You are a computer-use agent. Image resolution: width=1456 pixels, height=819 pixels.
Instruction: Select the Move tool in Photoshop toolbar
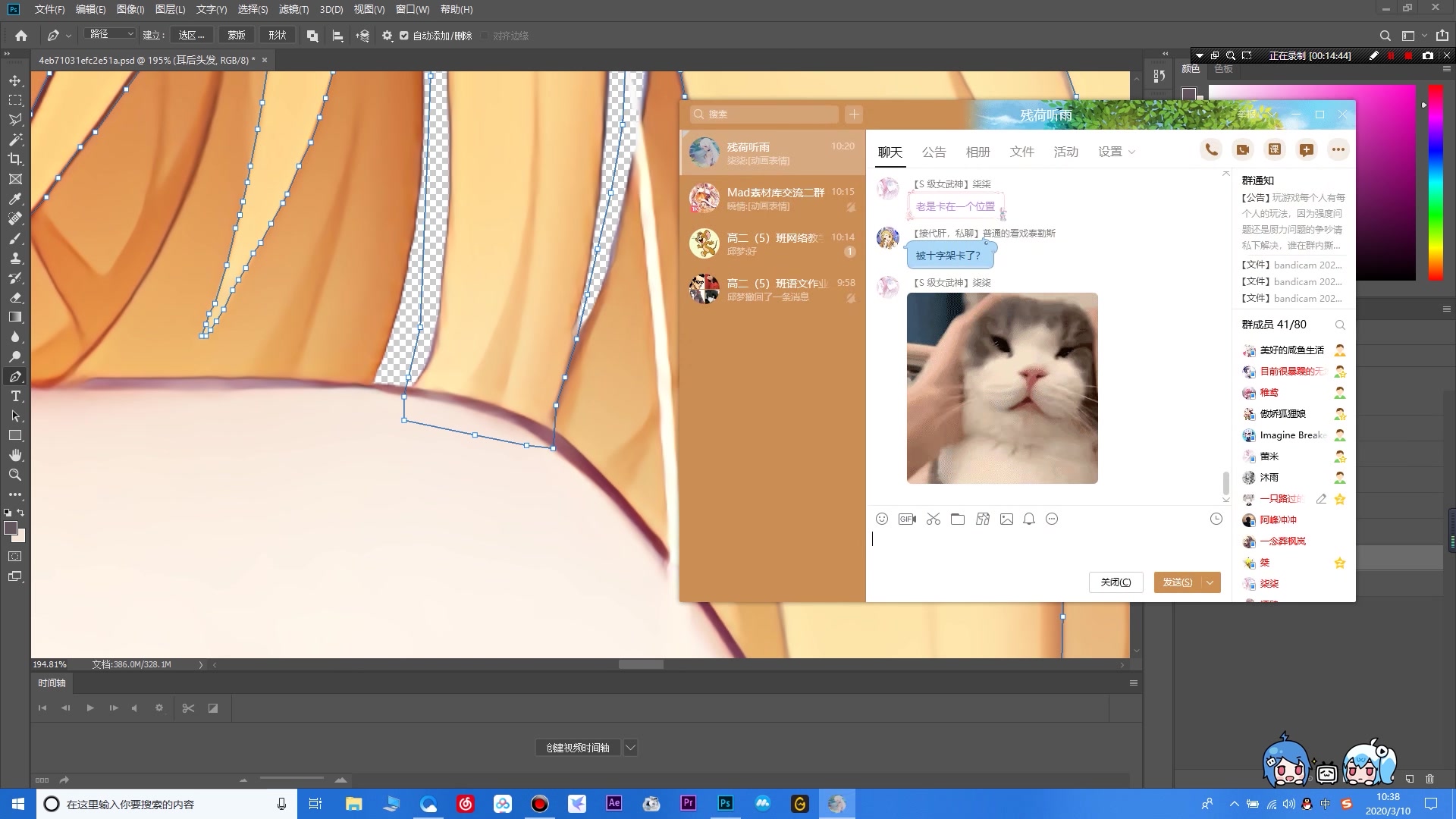pyautogui.click(x=15, y=80)
